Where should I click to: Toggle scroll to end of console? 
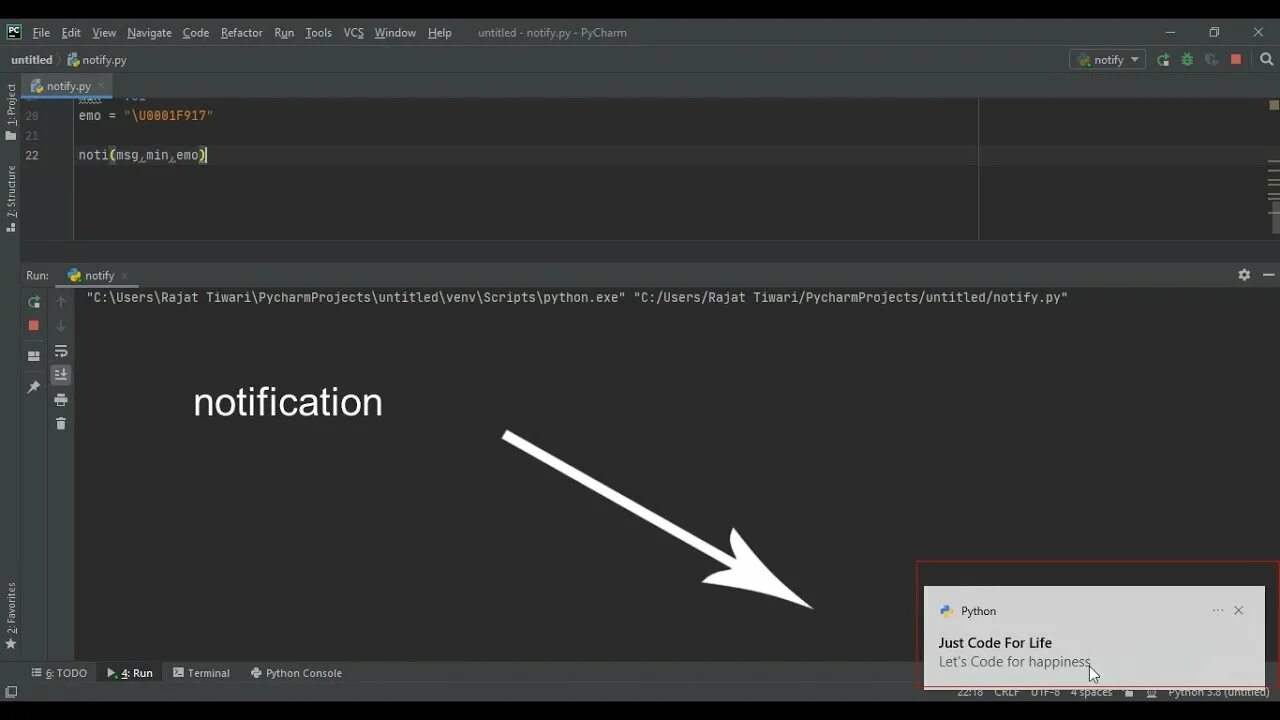tap(61, 375)
